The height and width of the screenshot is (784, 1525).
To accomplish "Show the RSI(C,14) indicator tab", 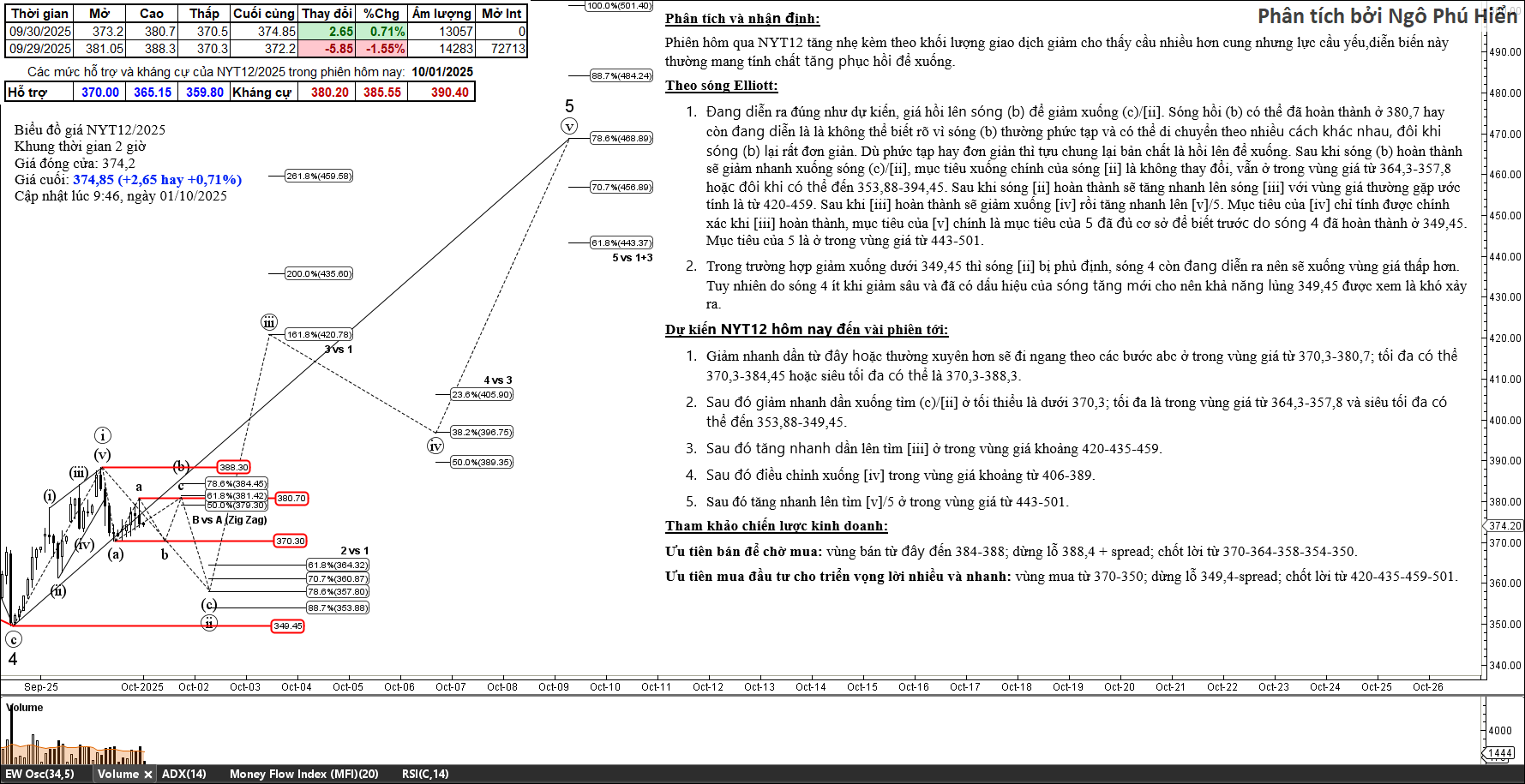I will pos(424,775).
